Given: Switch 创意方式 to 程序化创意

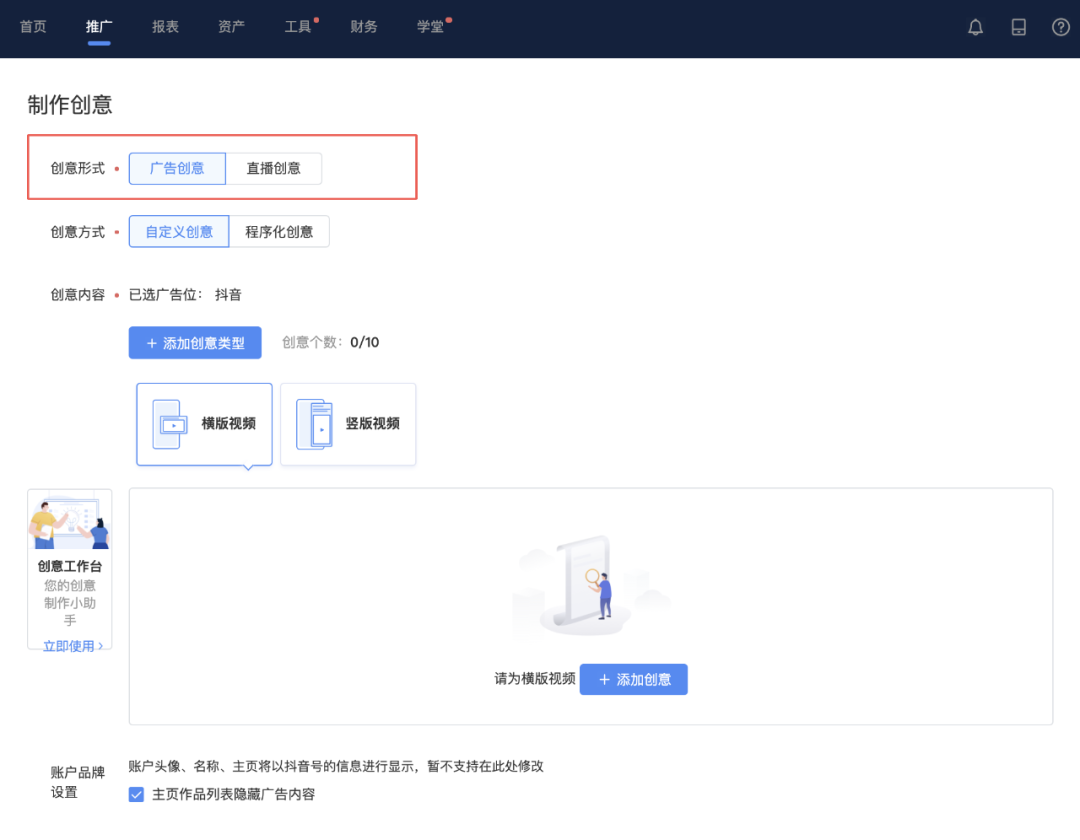Looking at the screenshot, I should [x=280, y=231].
